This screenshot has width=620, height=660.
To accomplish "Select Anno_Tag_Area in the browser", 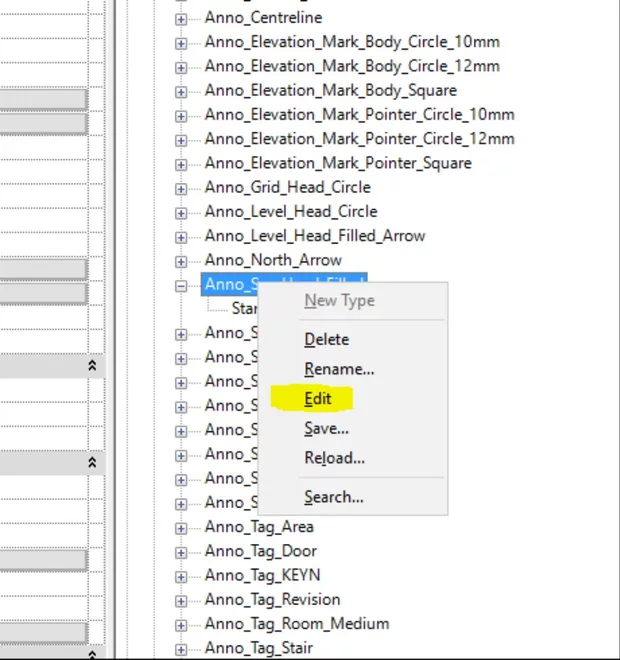I will (x=259, y=527).
